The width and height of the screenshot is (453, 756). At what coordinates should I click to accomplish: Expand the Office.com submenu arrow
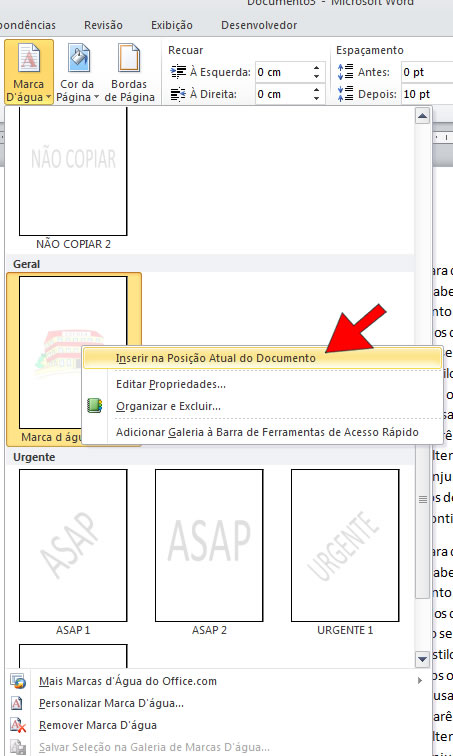tap(420, 681)
